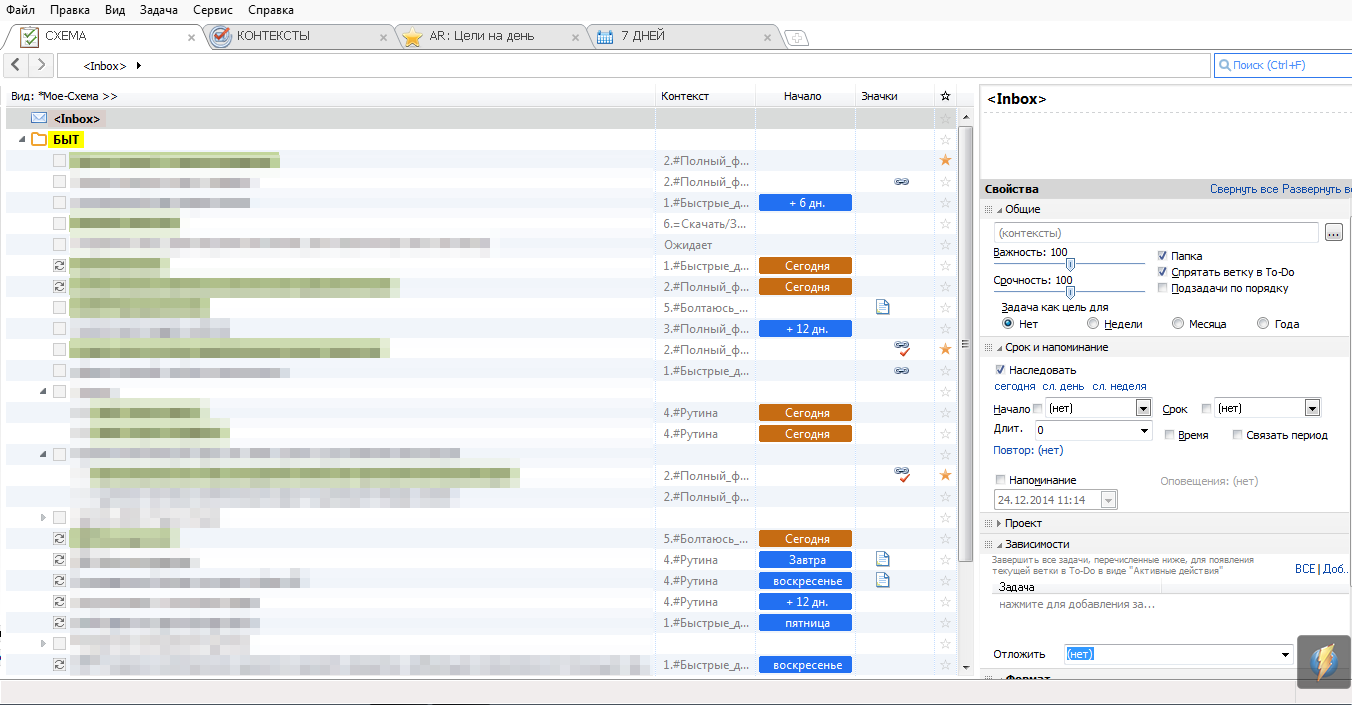Click the forward navigation arrow

[41, 65]
